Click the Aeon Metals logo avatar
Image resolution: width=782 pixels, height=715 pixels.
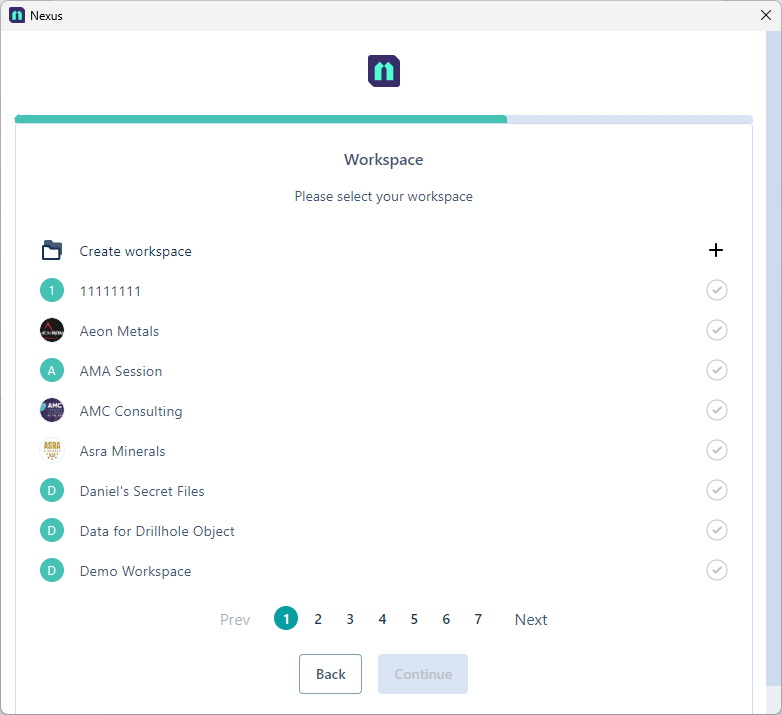52,330
